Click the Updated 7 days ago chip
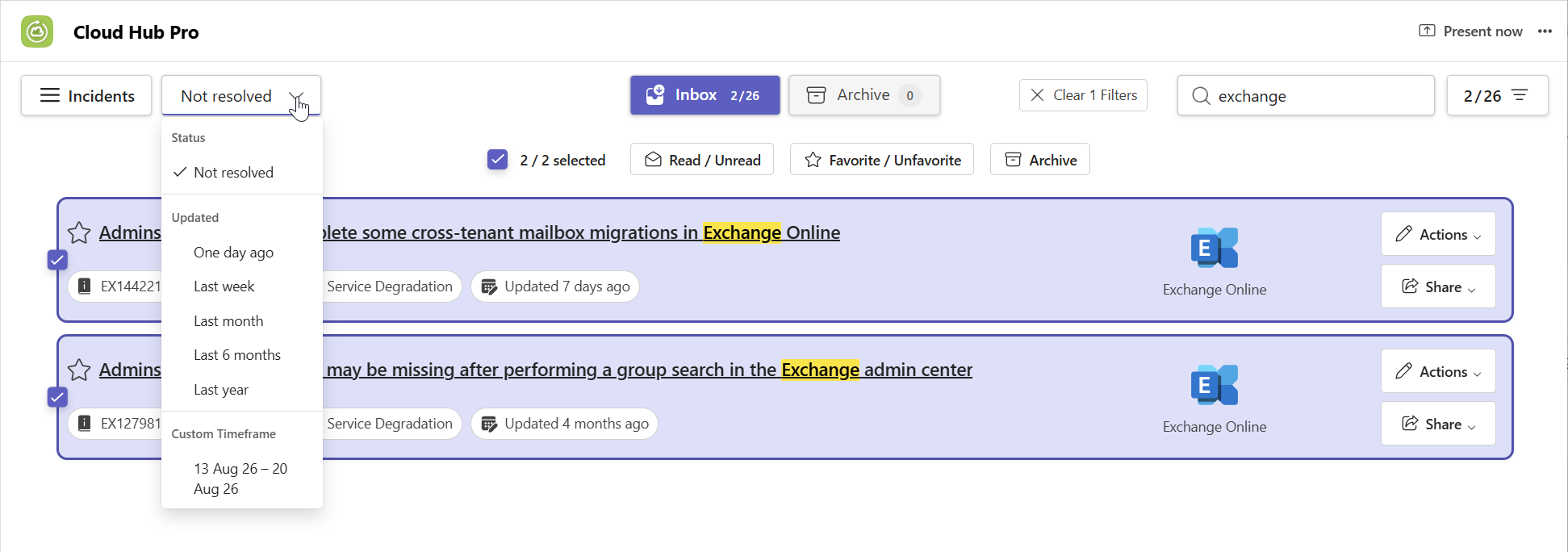The width and height of the screenshot is (1568, 552). [x=555, y=286]
